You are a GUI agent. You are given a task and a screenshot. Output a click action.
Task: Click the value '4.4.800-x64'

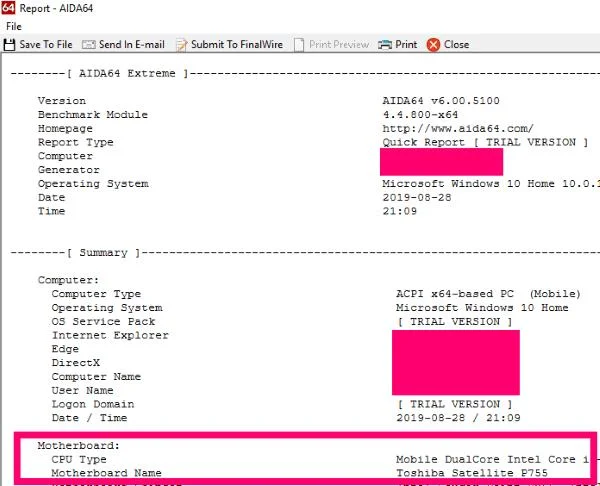click(x=420, y=115)
